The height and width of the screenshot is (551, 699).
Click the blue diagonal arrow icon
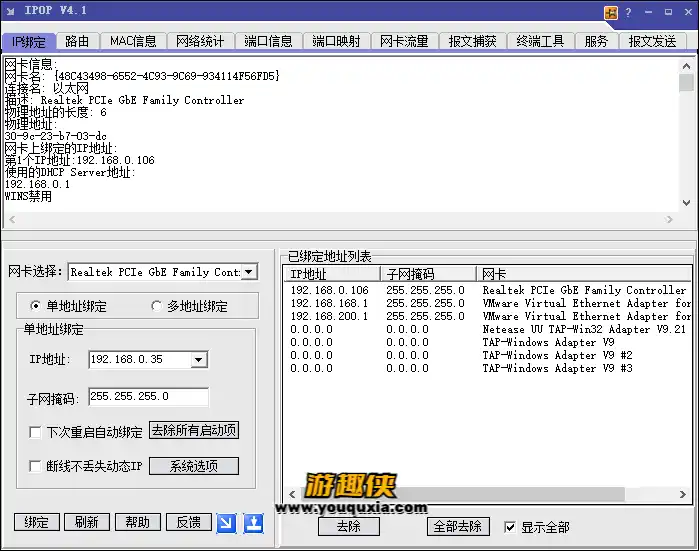pyautogui.click(x=226, y=522)
